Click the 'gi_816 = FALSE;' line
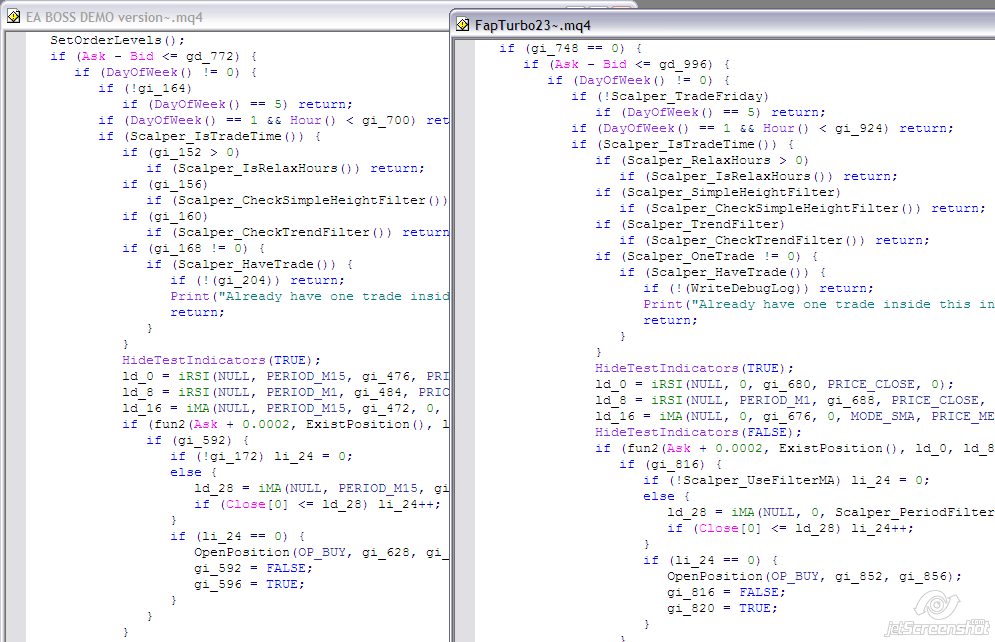This screenshot has width=995, height=642. tap(726, 592)
